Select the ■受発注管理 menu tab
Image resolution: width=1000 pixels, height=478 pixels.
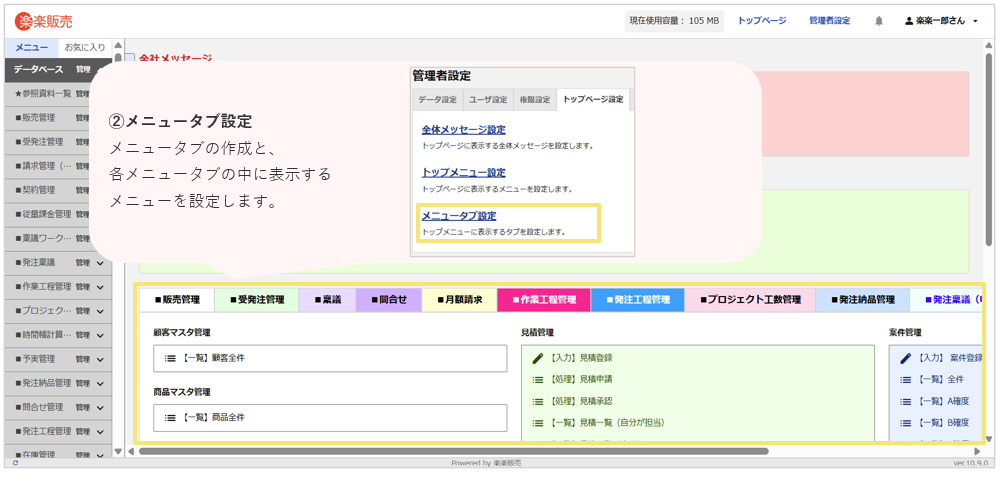256,300
